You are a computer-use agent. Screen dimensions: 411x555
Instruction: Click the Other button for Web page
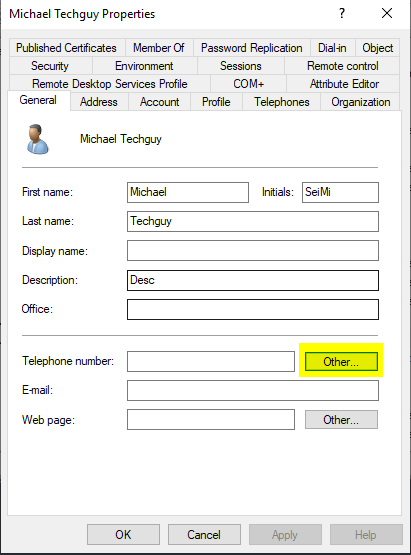[x=341, y=419]
